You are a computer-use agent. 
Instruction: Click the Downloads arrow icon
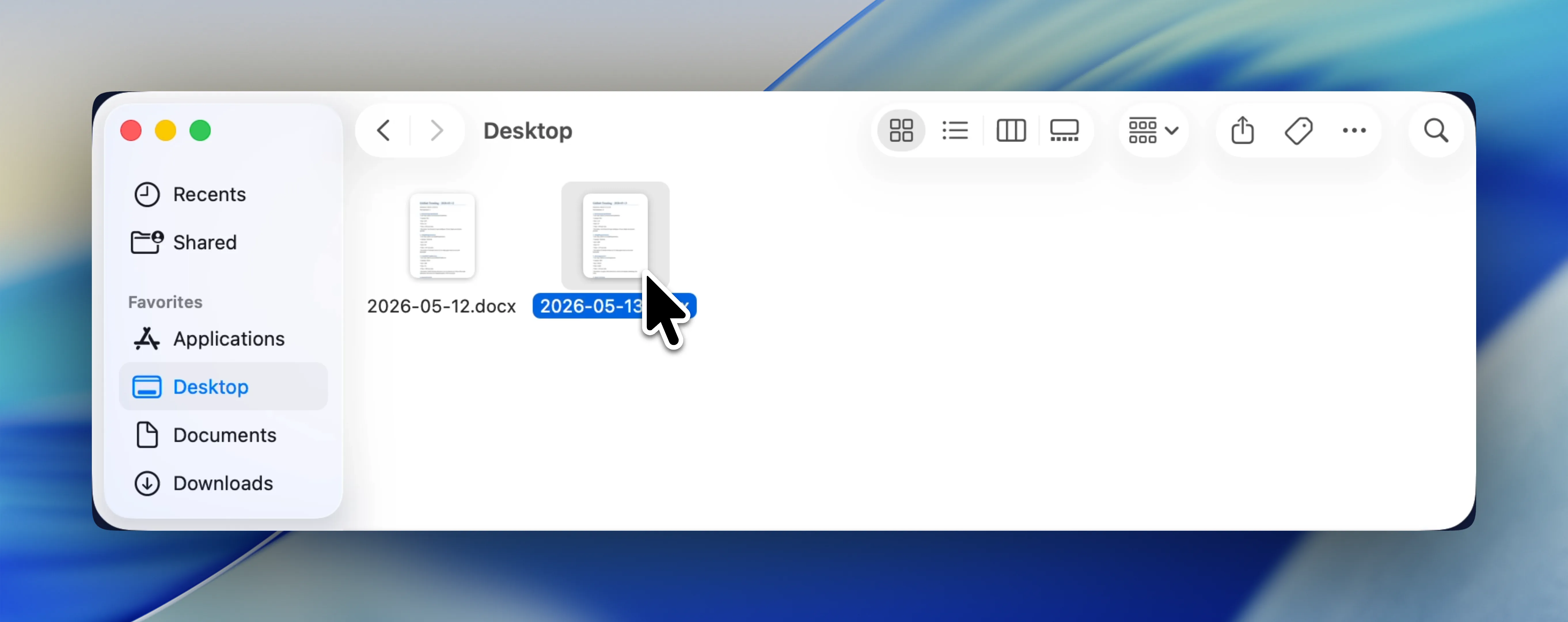pos(147,483)
